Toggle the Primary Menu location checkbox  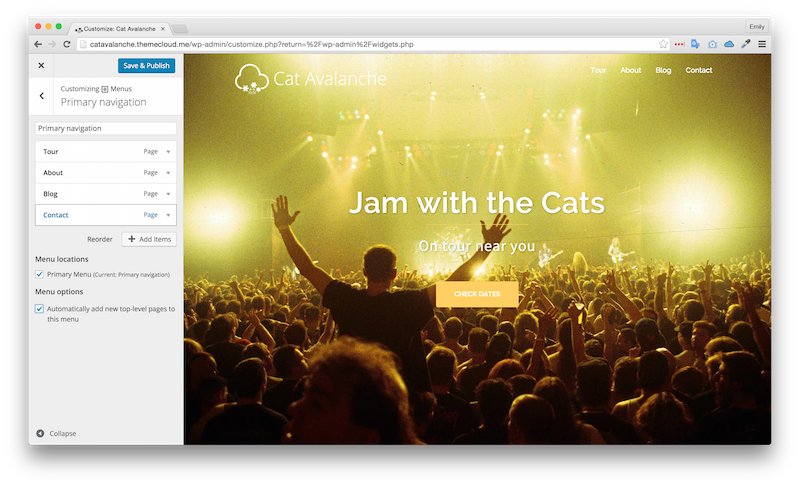(39, 274)
